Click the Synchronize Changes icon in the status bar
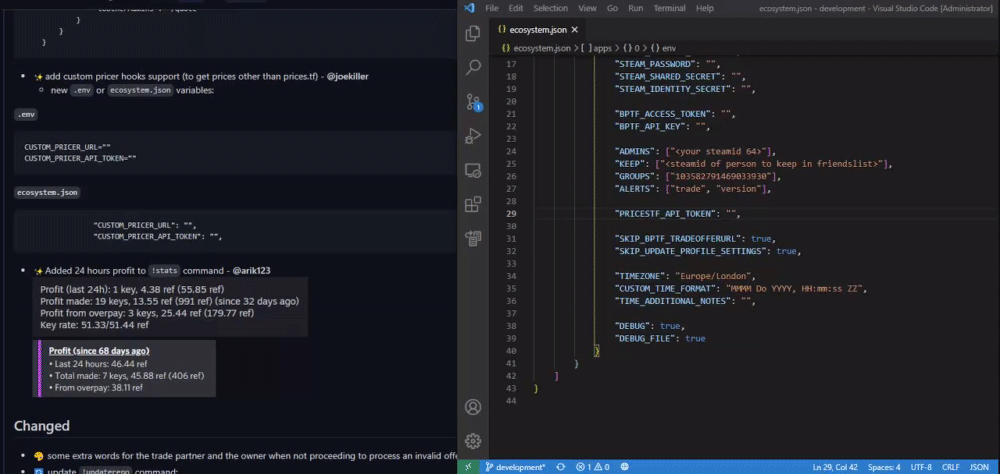Screen dimensions: 1000x474 coord(561,467)
